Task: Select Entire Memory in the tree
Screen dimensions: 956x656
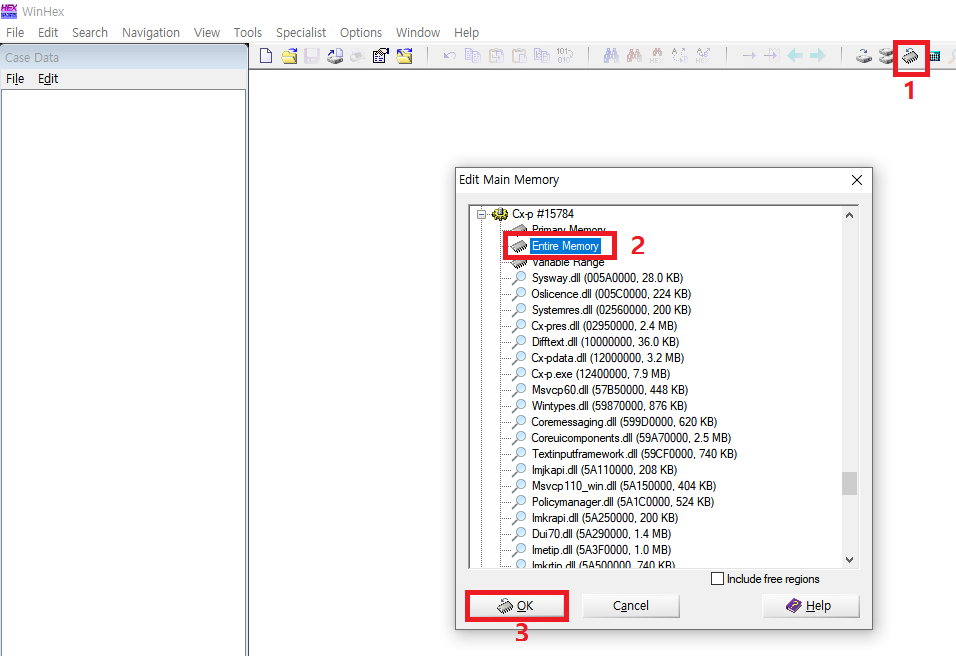Action: point(565,246)
